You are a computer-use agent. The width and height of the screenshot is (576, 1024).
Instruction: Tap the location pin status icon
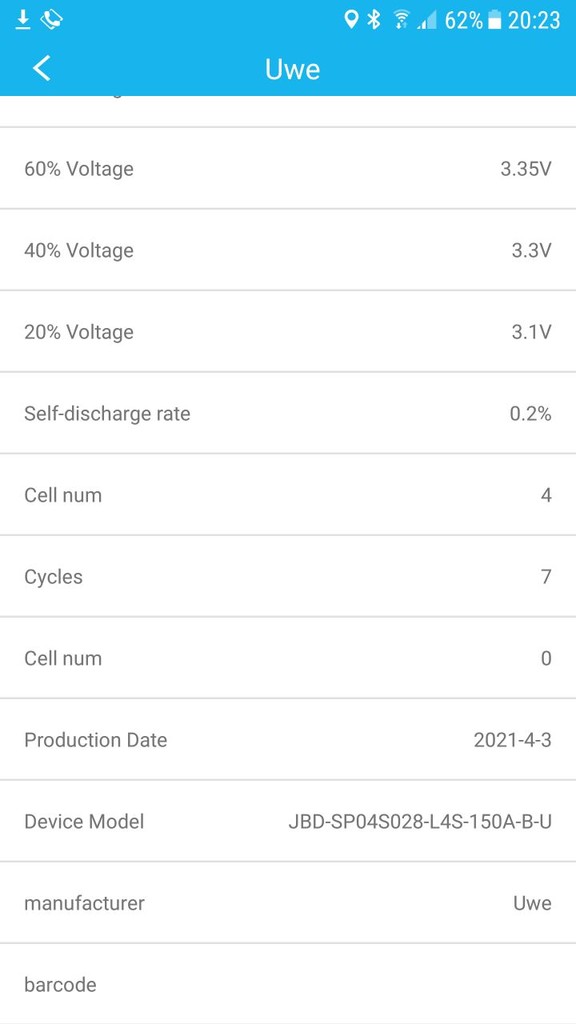point(351,20)
